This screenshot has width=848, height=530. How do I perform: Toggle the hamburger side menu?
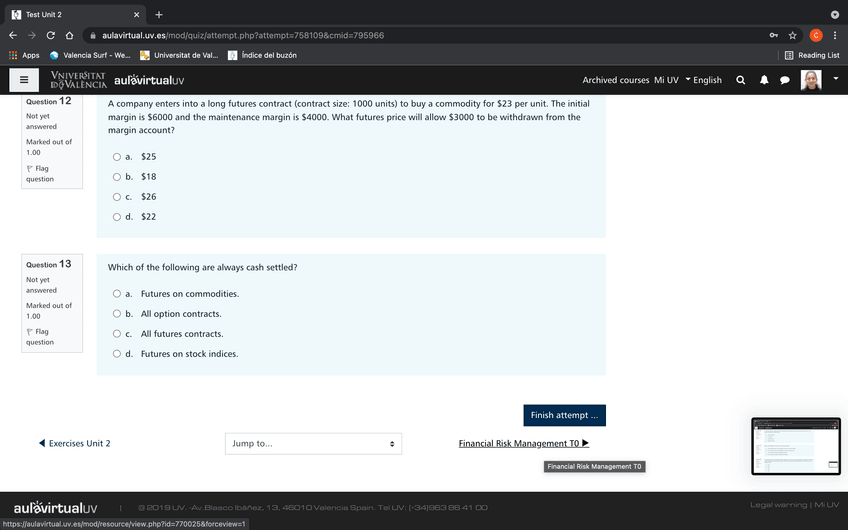click(24, 80)
